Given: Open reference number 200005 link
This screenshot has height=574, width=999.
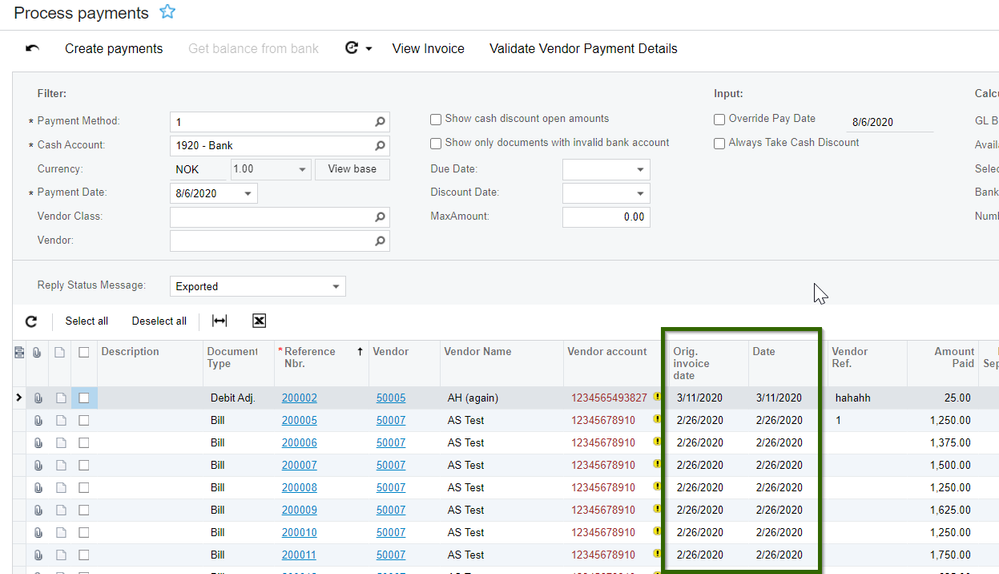Looking at the screenshot, I should click(x=299, y=420).
